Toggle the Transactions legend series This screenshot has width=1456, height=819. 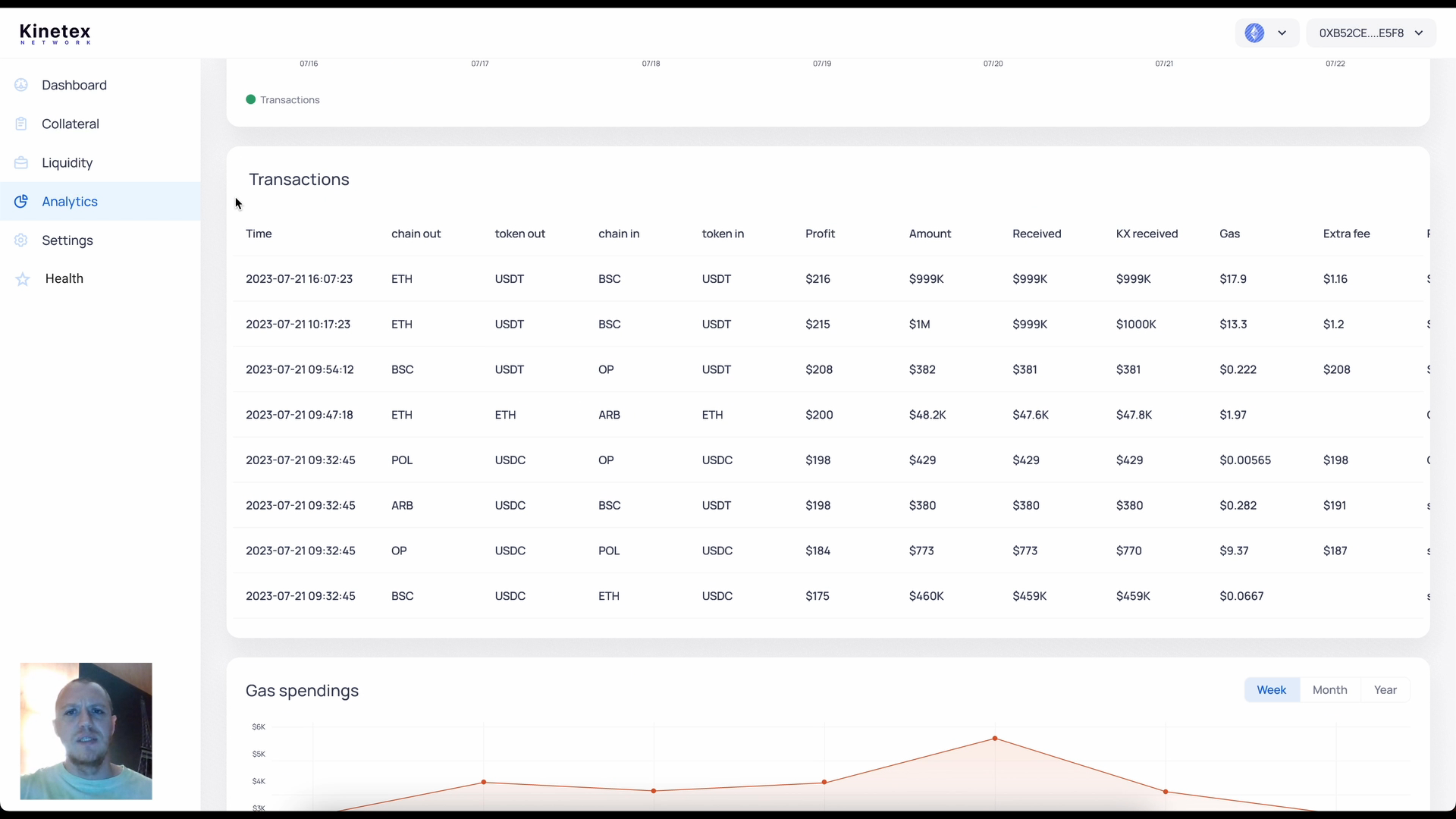click(283, 99)
